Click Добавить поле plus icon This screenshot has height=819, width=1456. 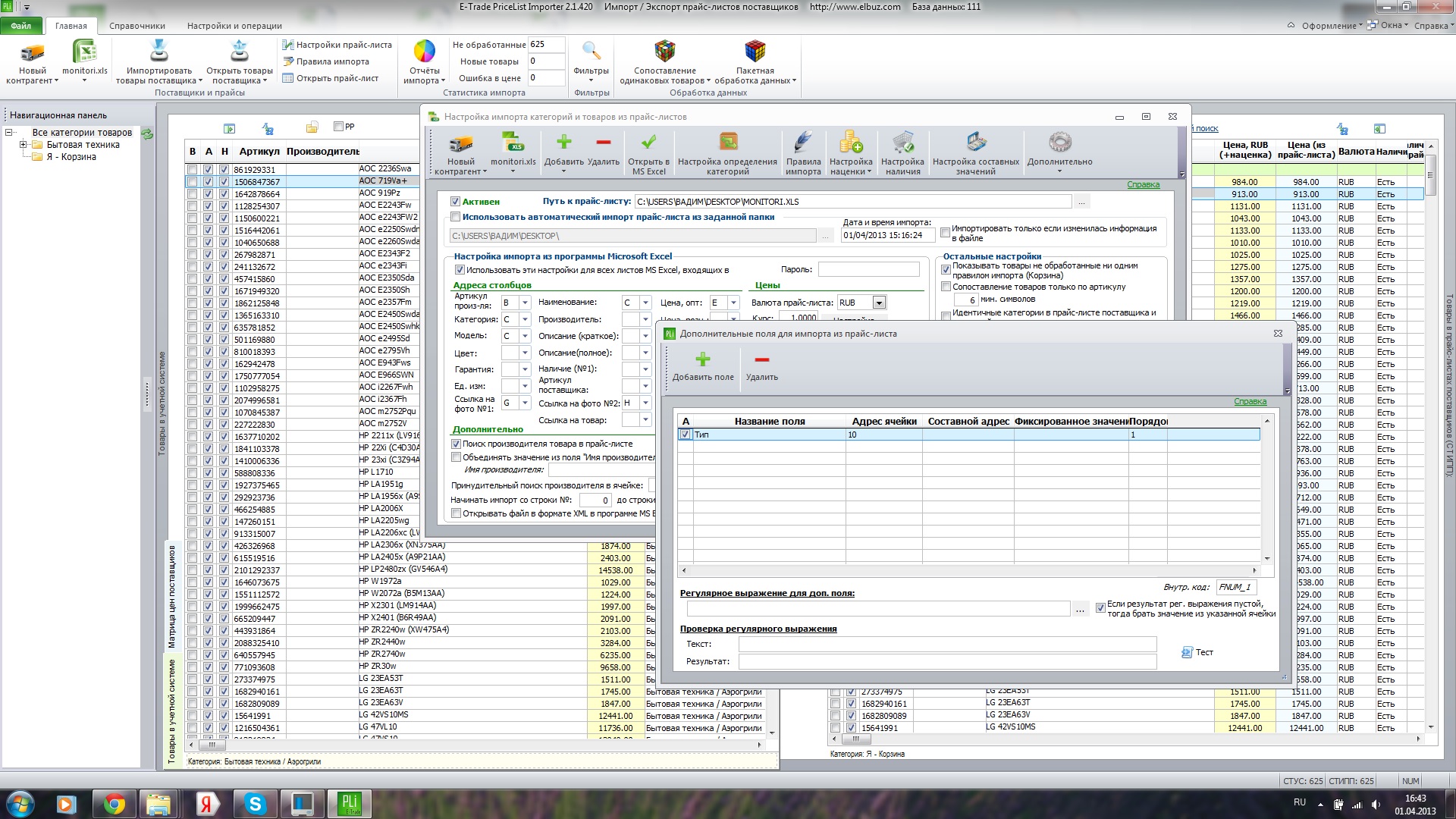tap(703, 359)
